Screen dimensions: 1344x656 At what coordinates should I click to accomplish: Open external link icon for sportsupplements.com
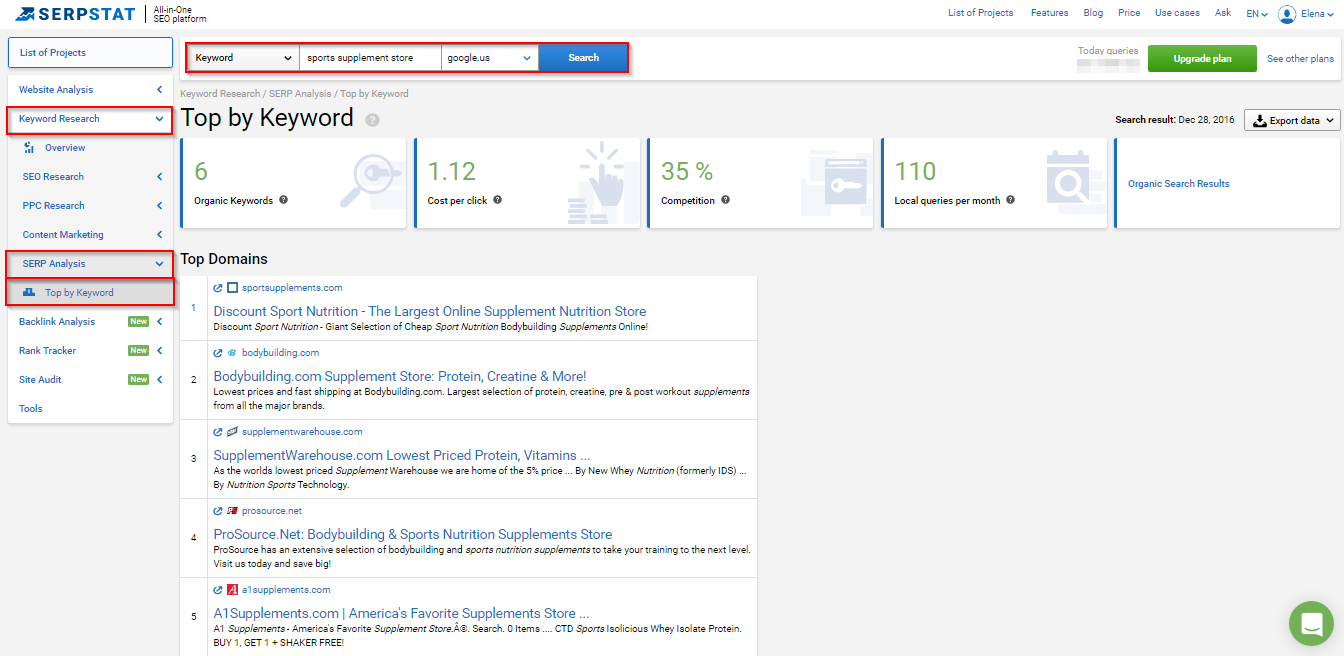tap(218, 288)
